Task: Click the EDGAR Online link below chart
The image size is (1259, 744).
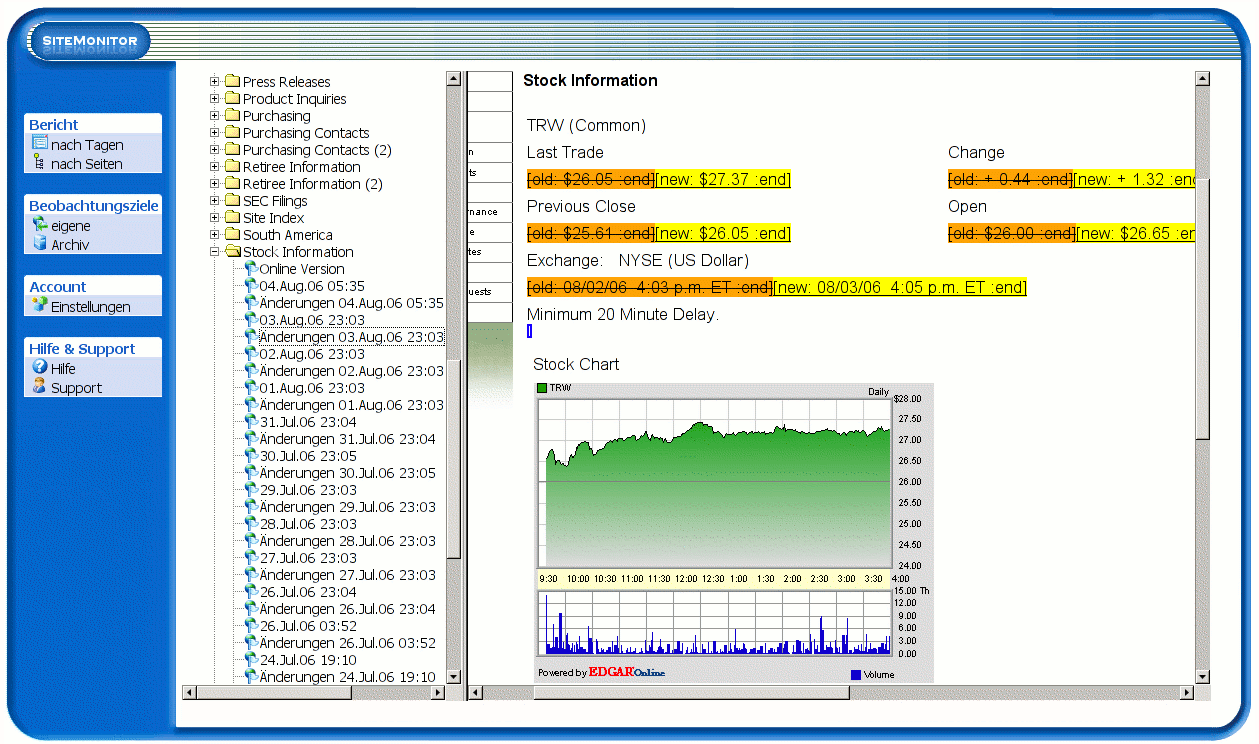Action: [626, 672]
